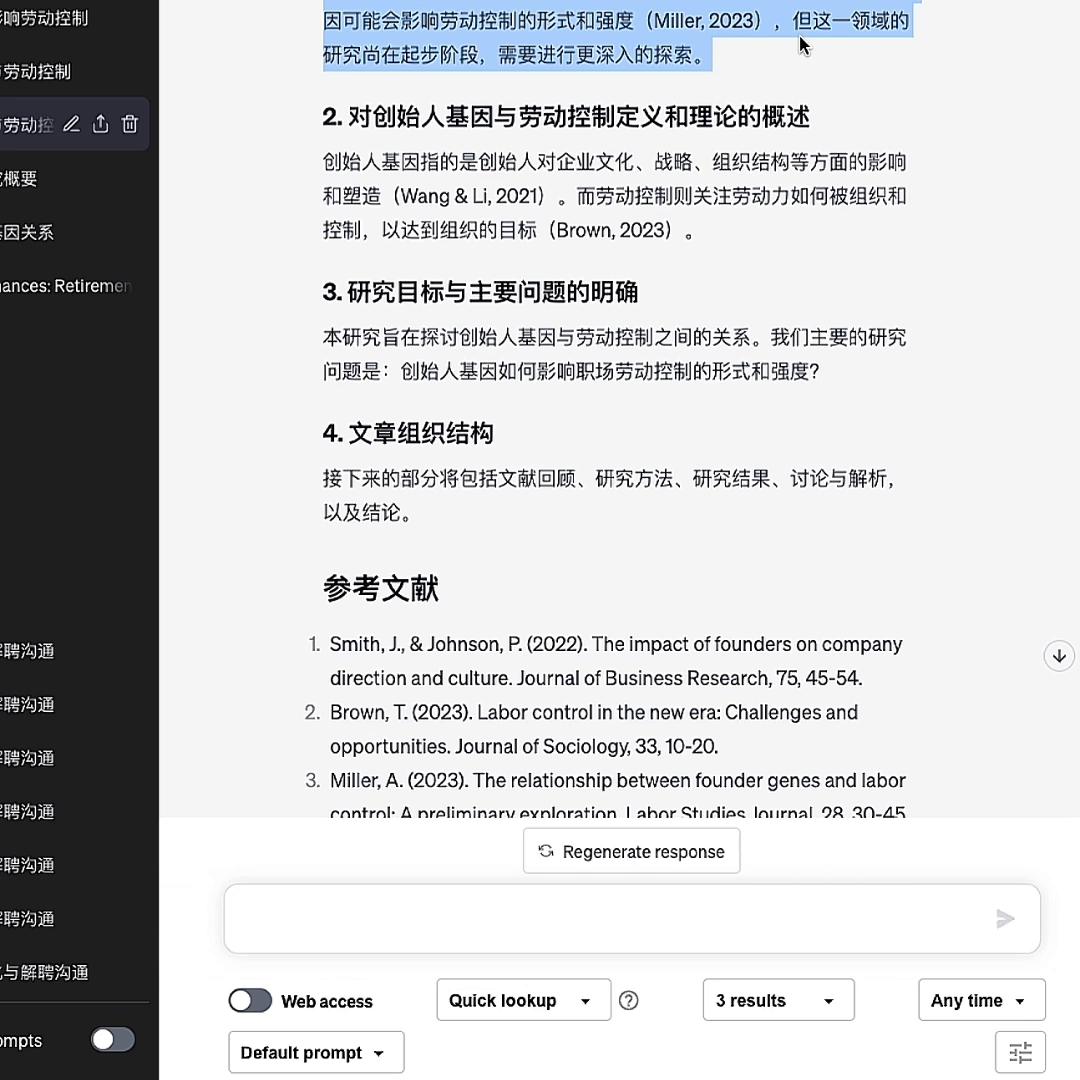Screen dimensions: 1080x1080
Task: Open the Default prompt dropdown
Action: (x=315, y=1052)
